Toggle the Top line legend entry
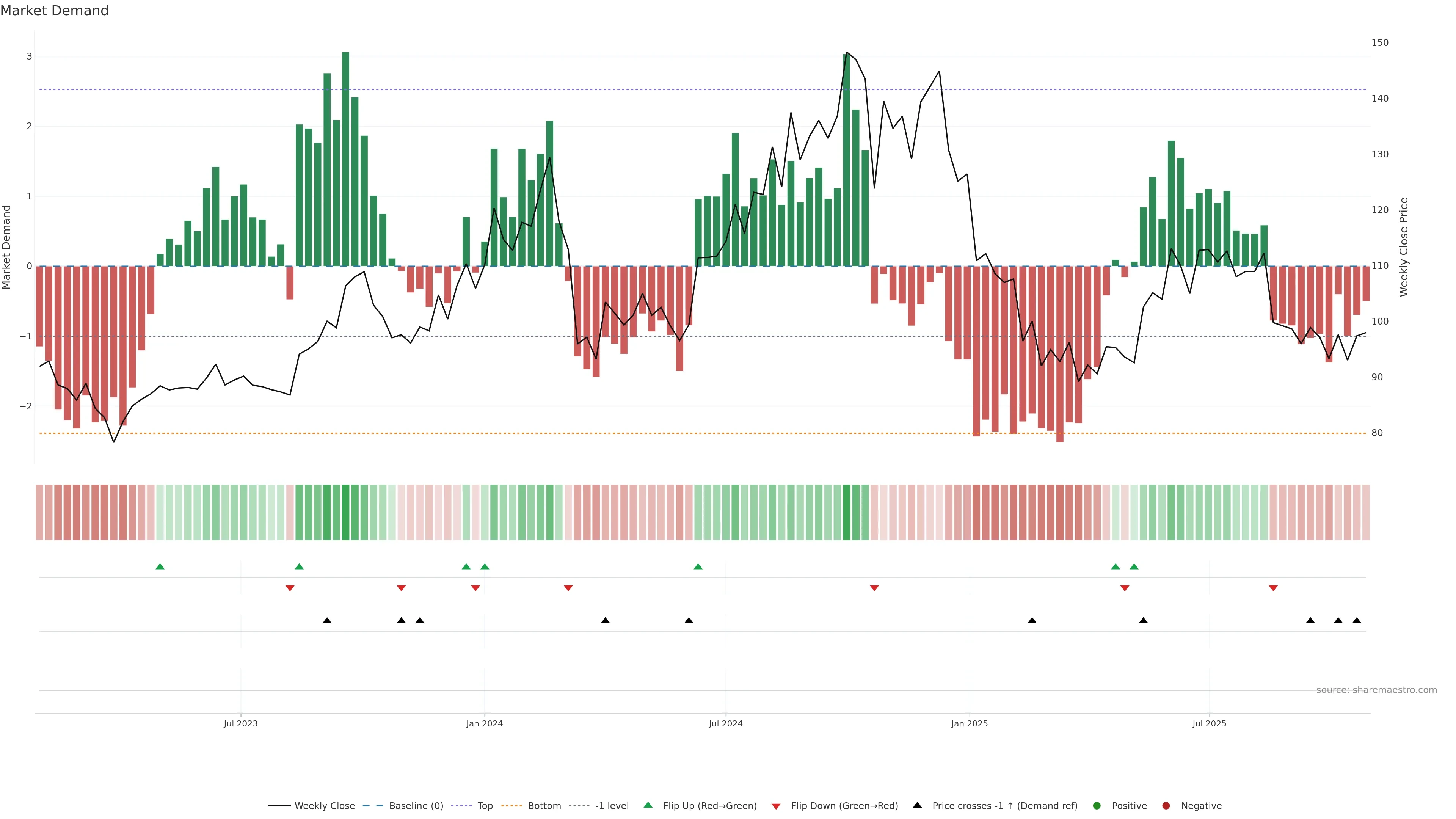 pos(485,806)
